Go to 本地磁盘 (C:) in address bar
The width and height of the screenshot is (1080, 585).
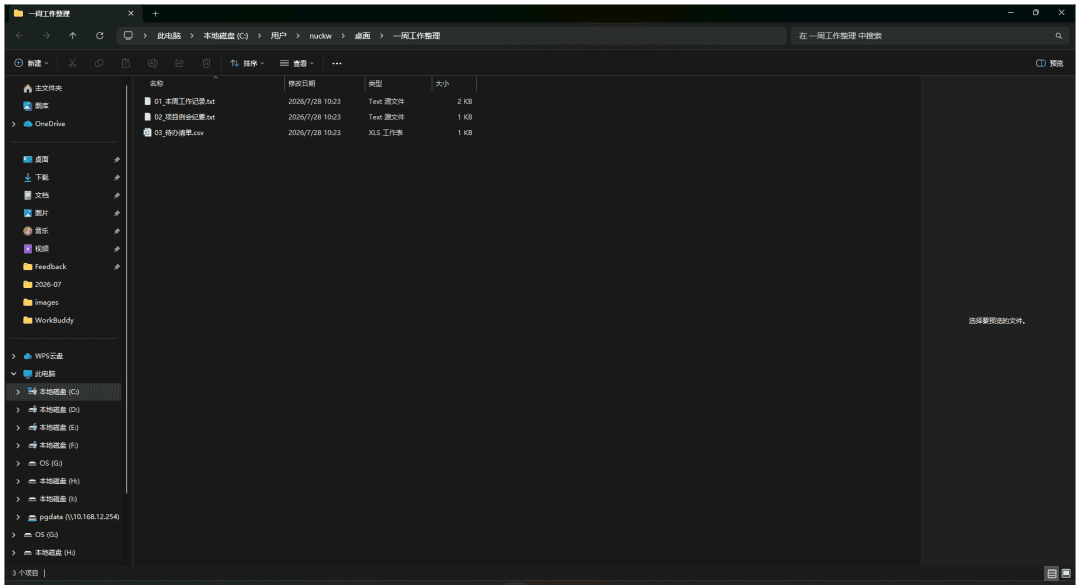(225, 36)
